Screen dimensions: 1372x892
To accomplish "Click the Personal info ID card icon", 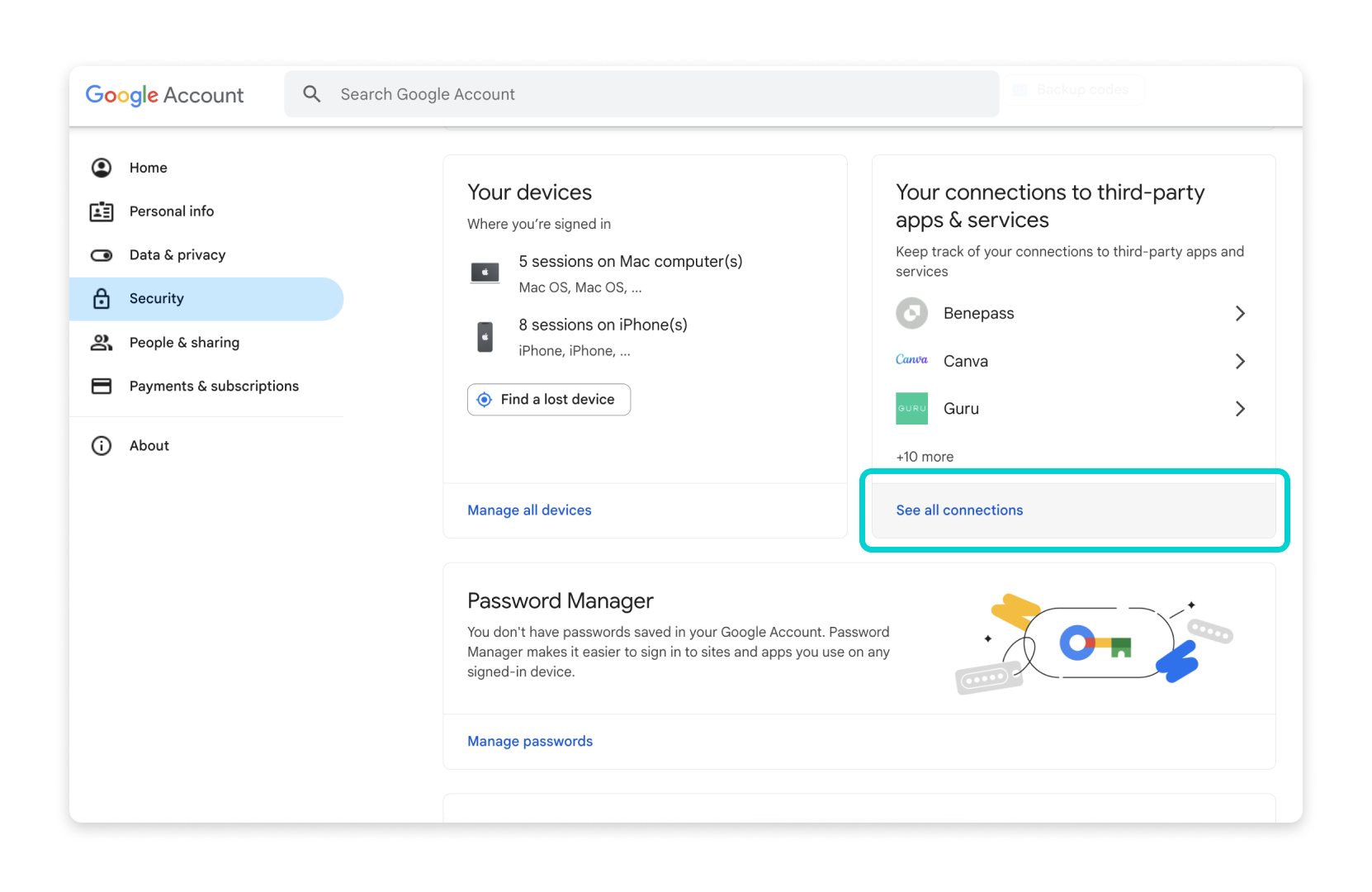I will [x=102, y=211].
